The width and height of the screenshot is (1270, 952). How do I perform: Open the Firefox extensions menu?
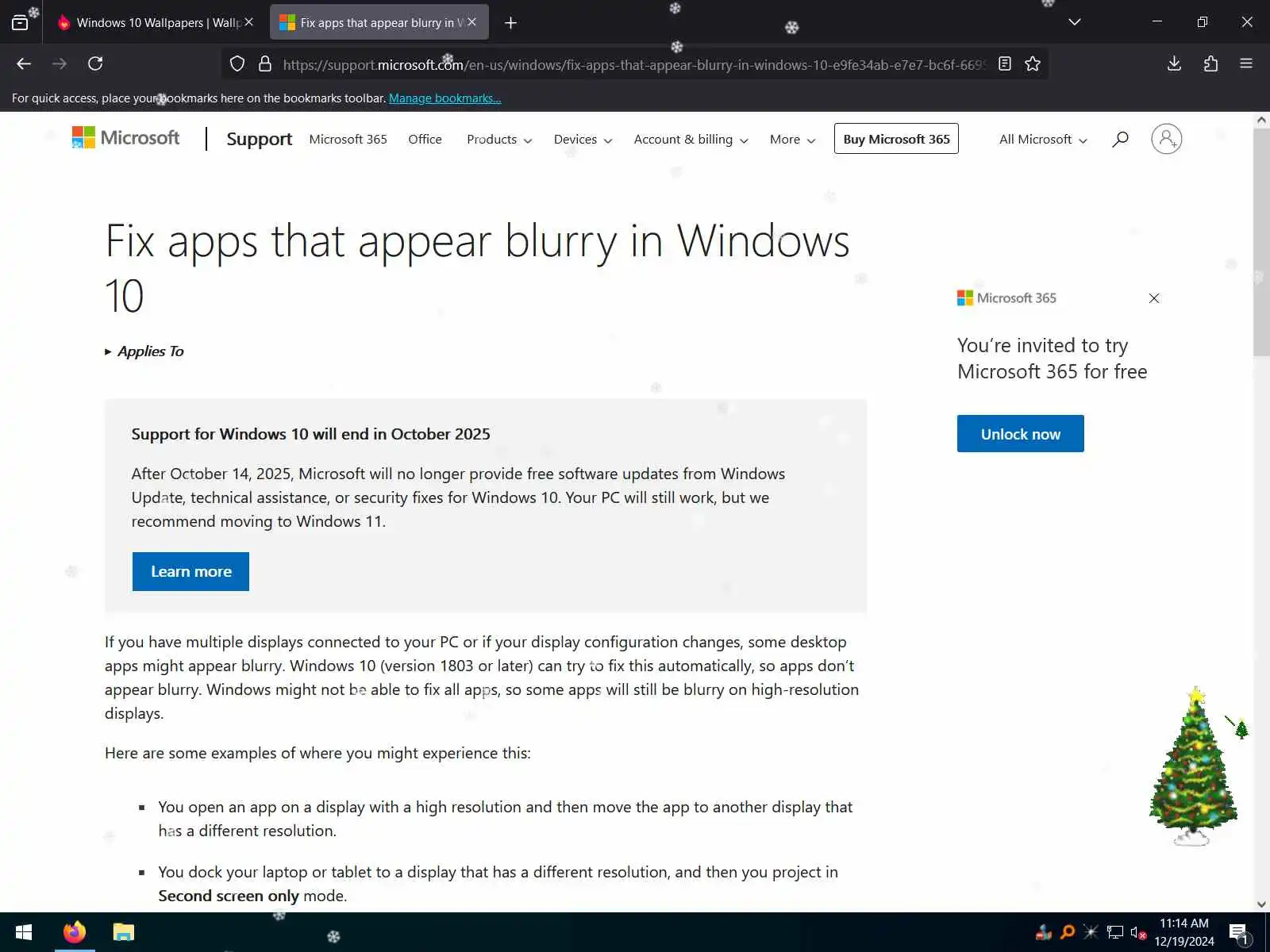point(1210,63)
